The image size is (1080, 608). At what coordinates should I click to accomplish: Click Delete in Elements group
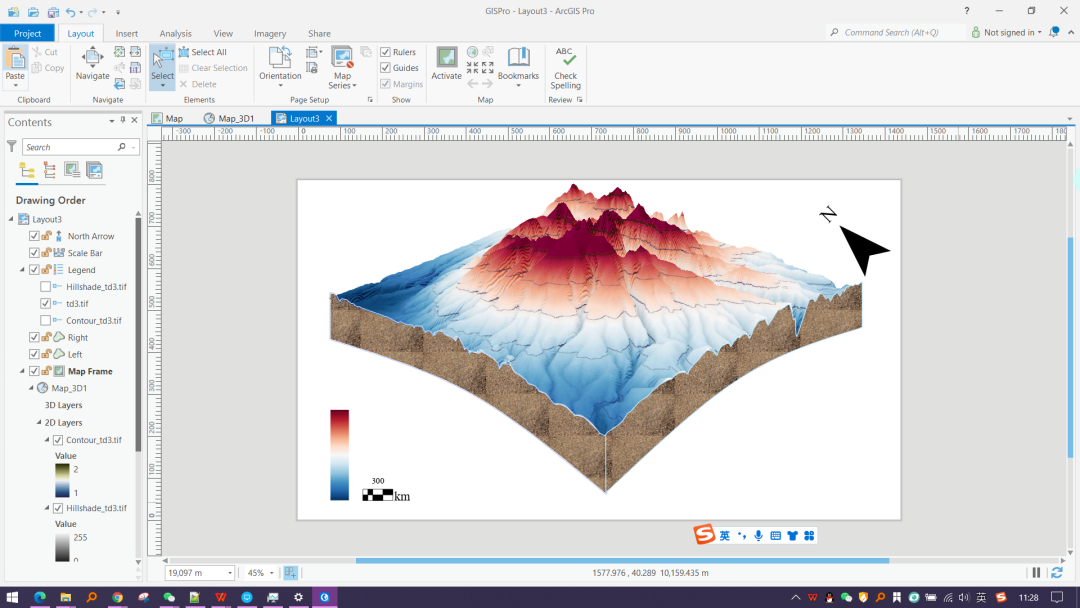198,84
